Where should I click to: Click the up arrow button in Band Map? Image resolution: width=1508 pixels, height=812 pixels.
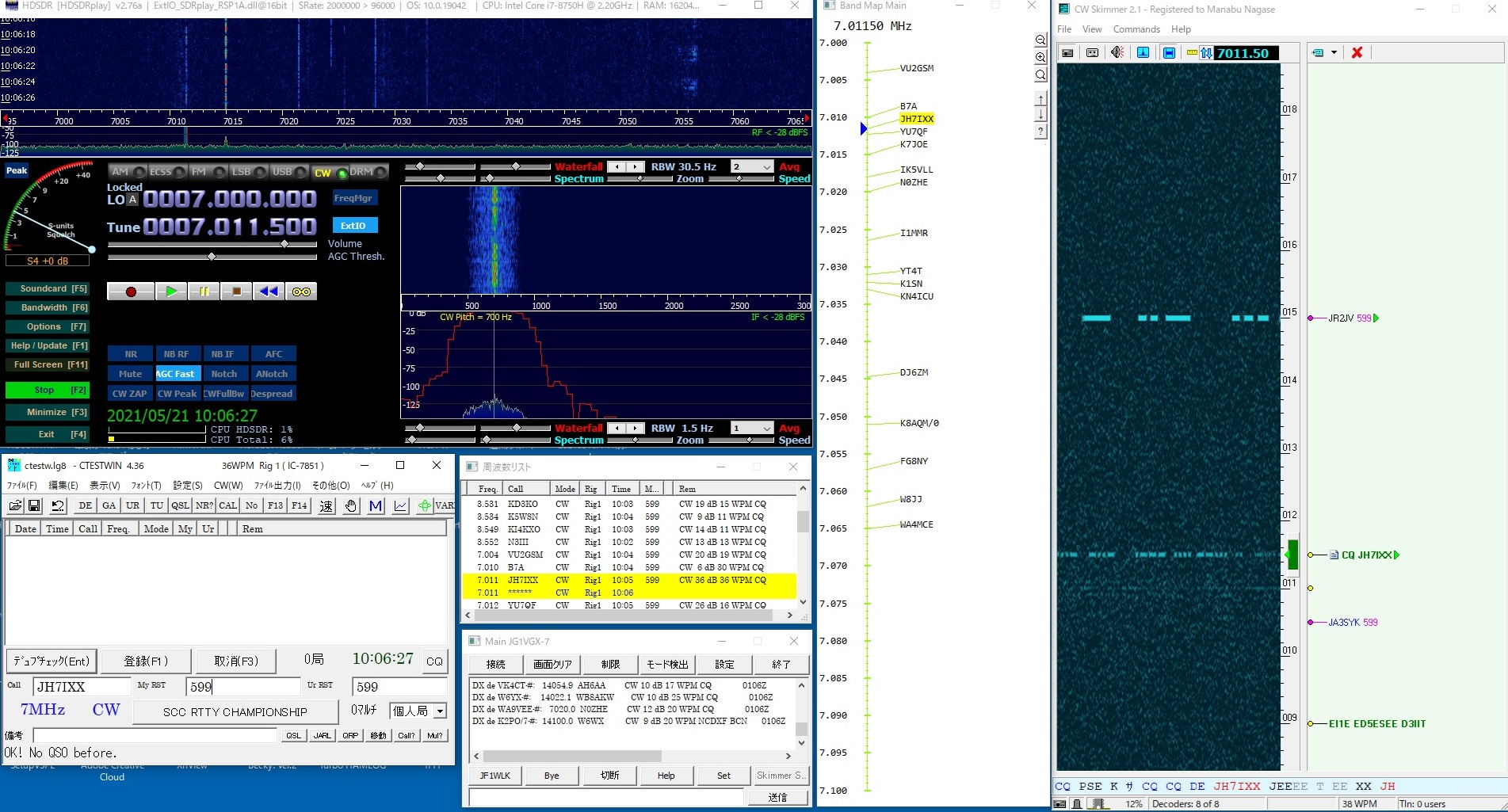tap(1041, 98)
